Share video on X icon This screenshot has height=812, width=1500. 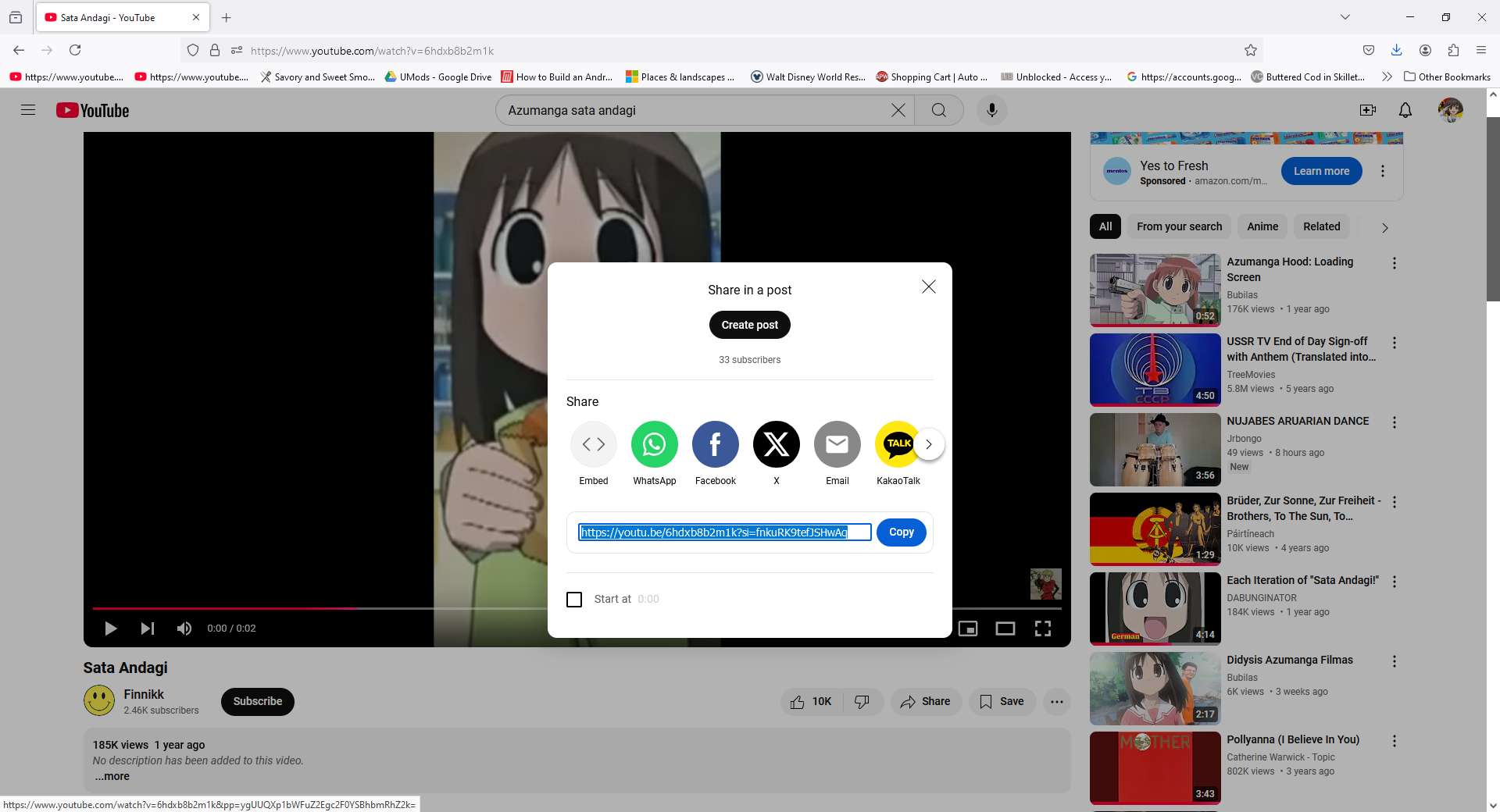777,444
